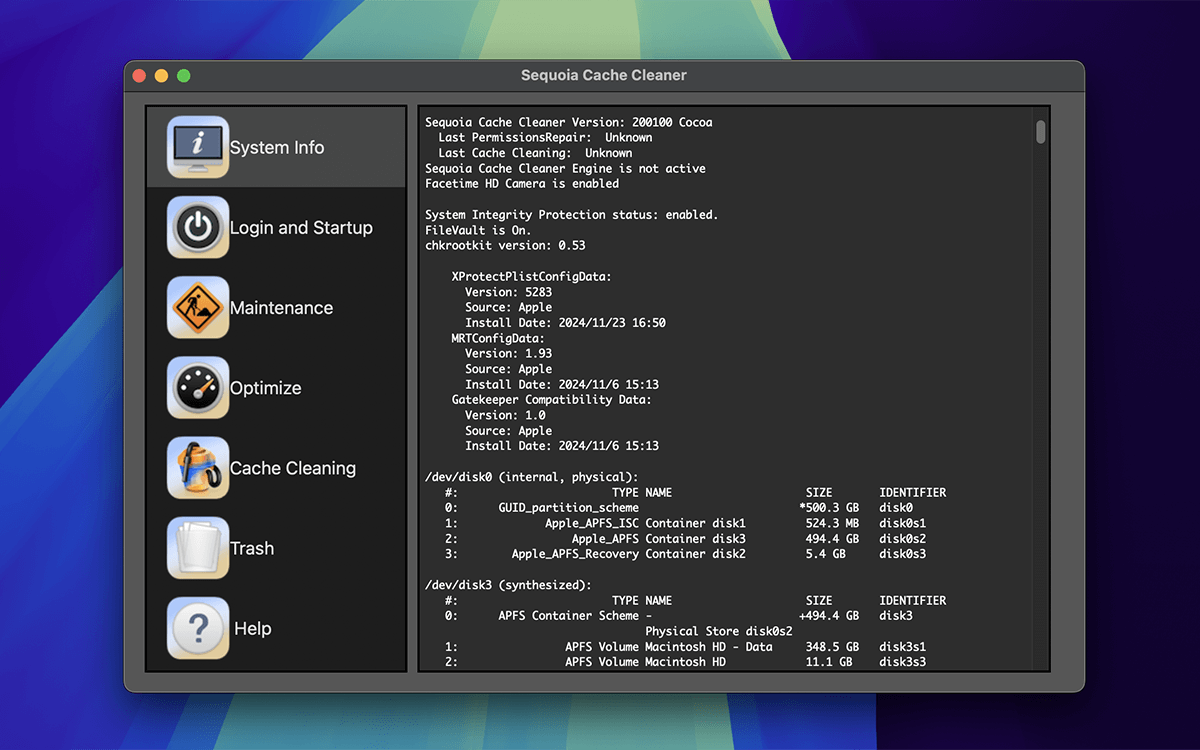Switch to Login and Startup label
This screenshot has width=1200, height=750.
point(301,228)
